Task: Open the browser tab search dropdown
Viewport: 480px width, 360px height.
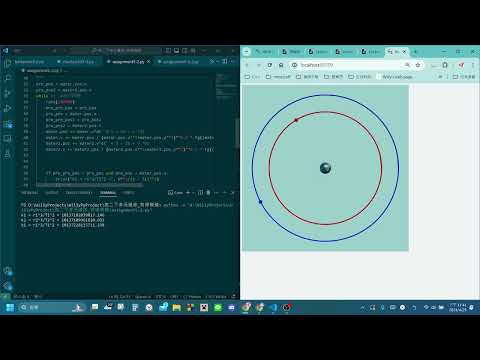Action: click(247, 52)
